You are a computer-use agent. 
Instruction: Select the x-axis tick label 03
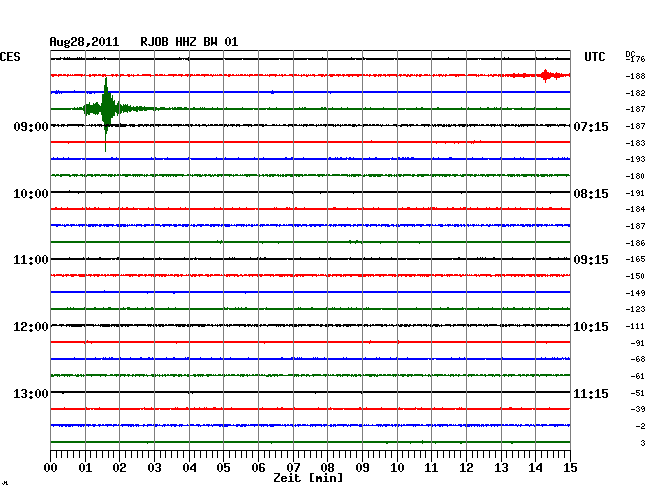[154, 468]
